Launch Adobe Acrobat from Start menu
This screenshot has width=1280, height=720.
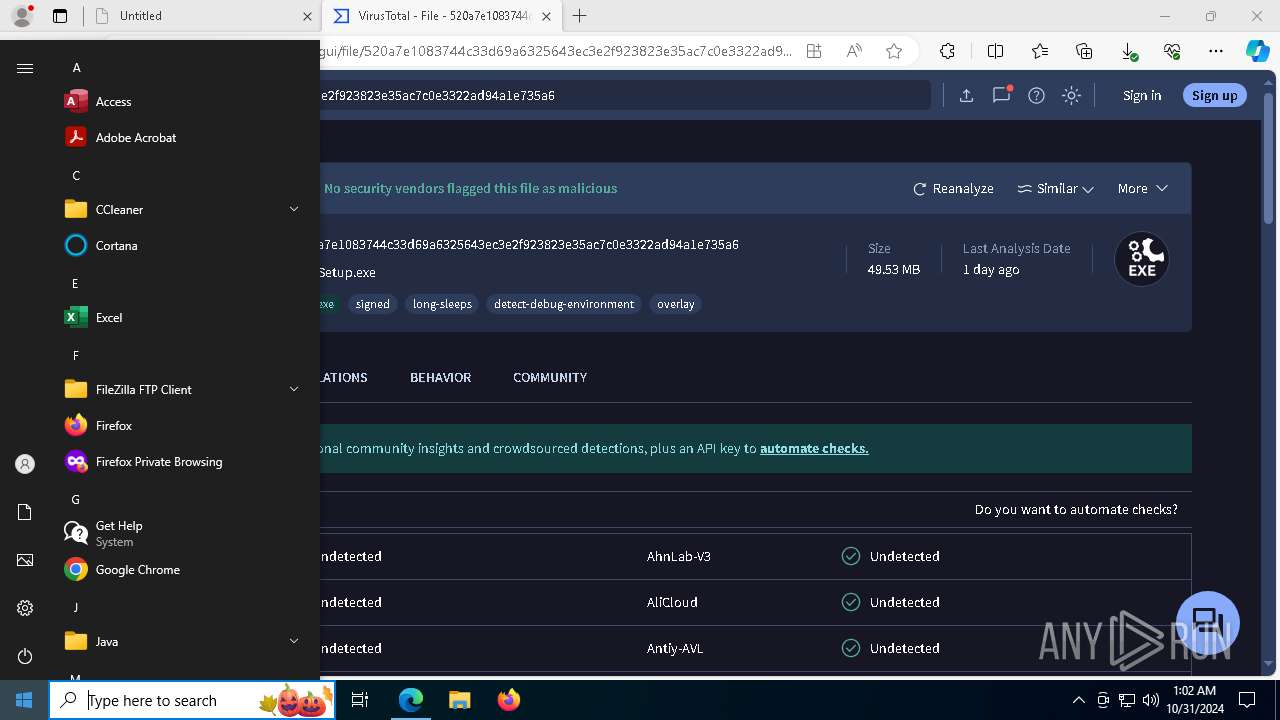[180, 137]
